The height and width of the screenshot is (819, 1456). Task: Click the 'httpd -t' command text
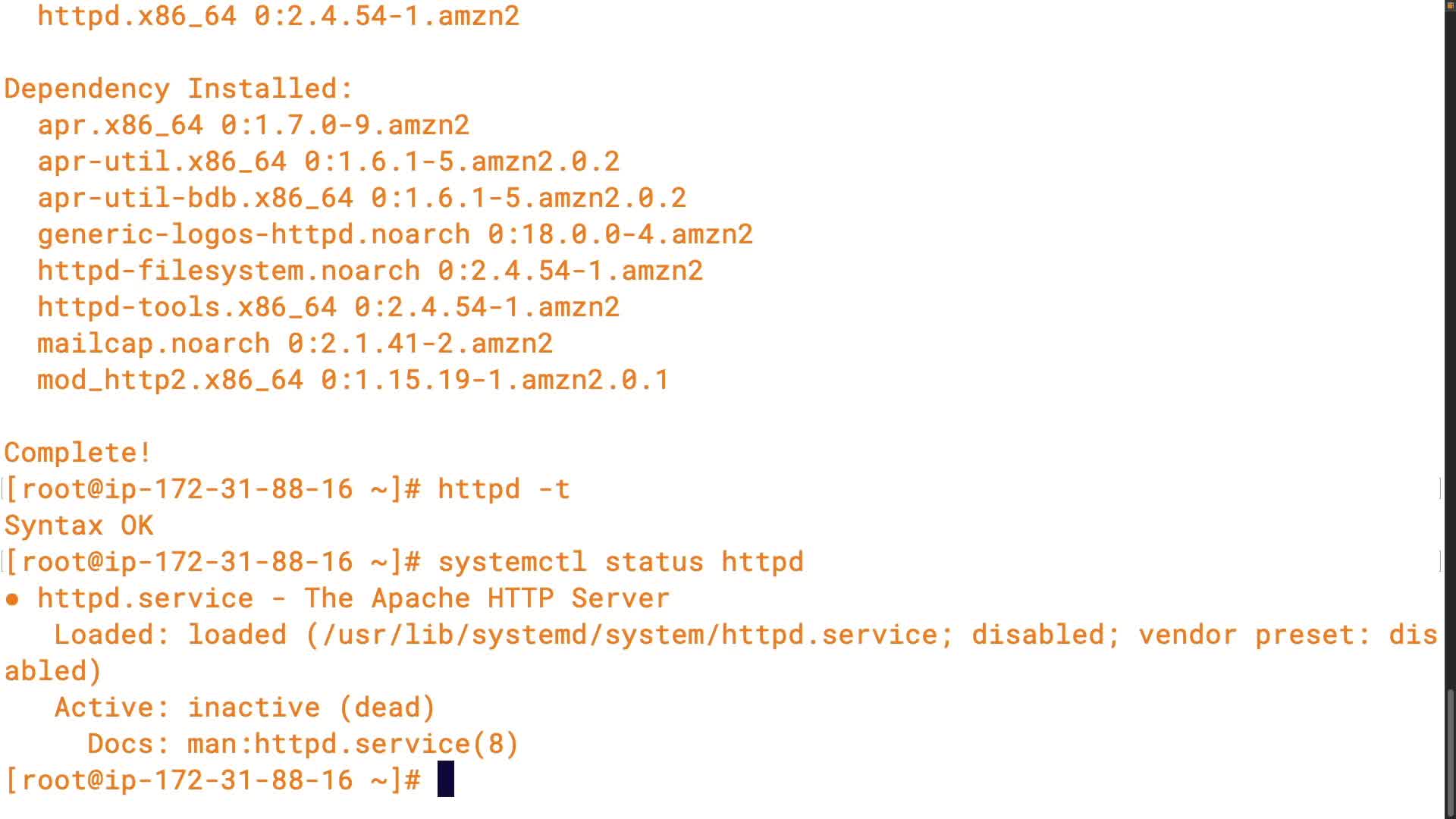point(504,489)
